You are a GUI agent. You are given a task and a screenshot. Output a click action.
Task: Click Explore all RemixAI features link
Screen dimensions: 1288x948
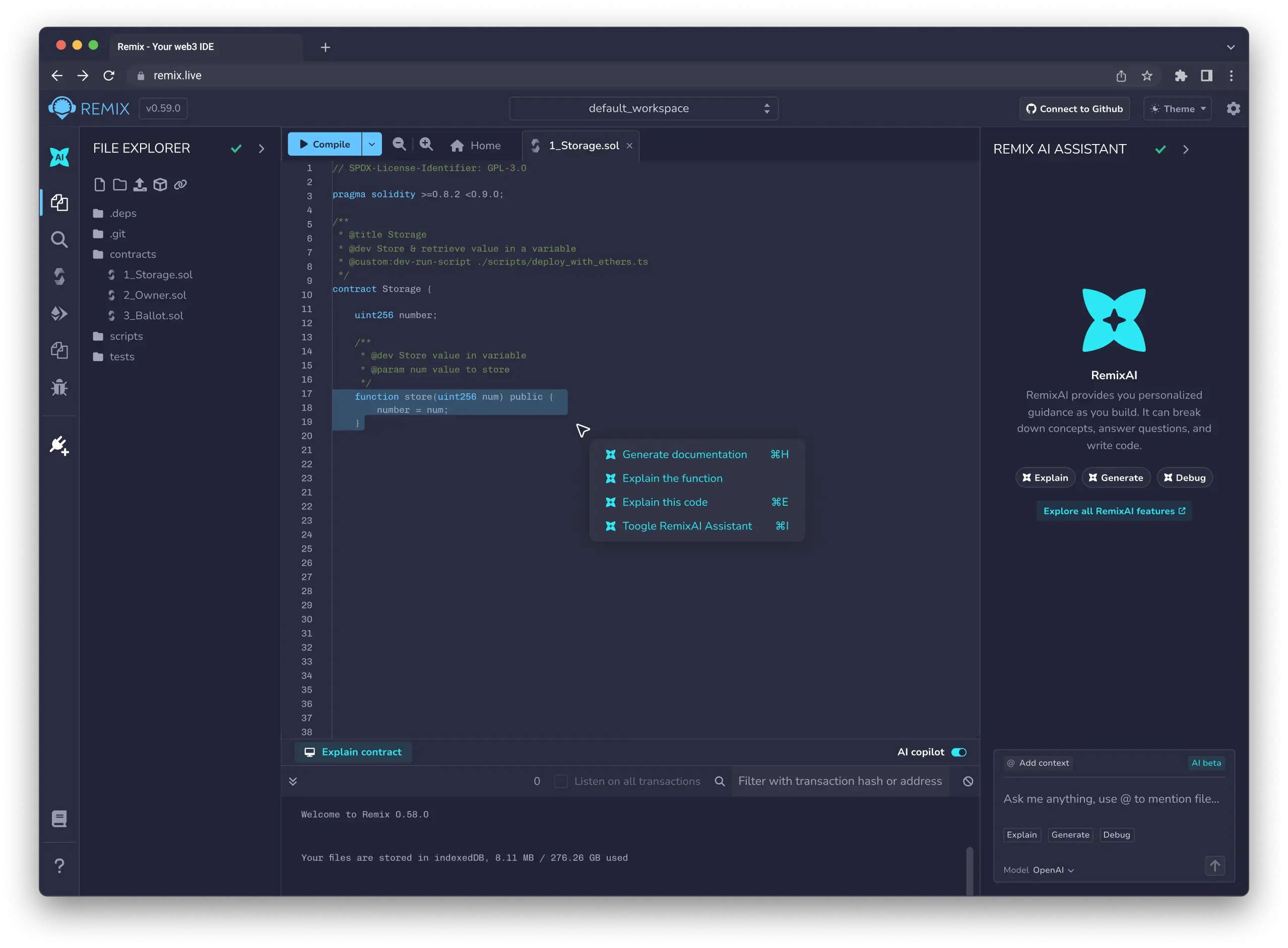point(1114,511)
